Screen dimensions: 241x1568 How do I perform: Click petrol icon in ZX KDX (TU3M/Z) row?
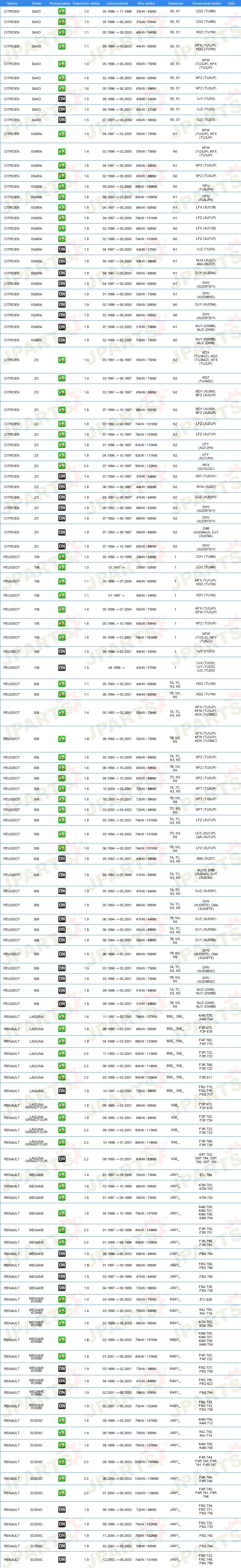[61, 360]
